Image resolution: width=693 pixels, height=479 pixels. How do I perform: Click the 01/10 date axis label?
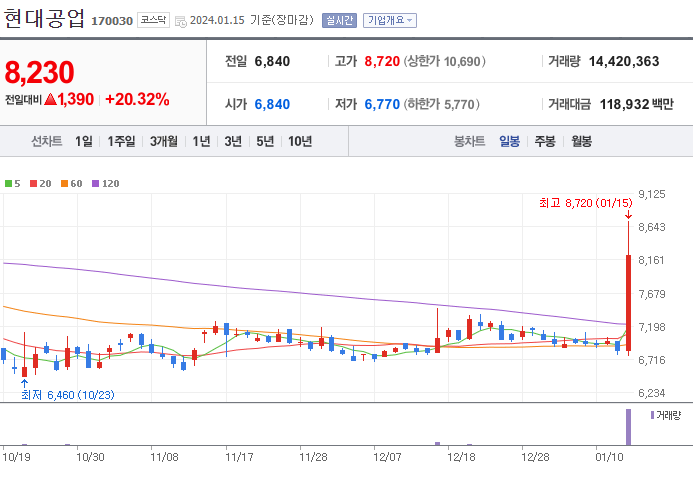(x=609, y=457)
